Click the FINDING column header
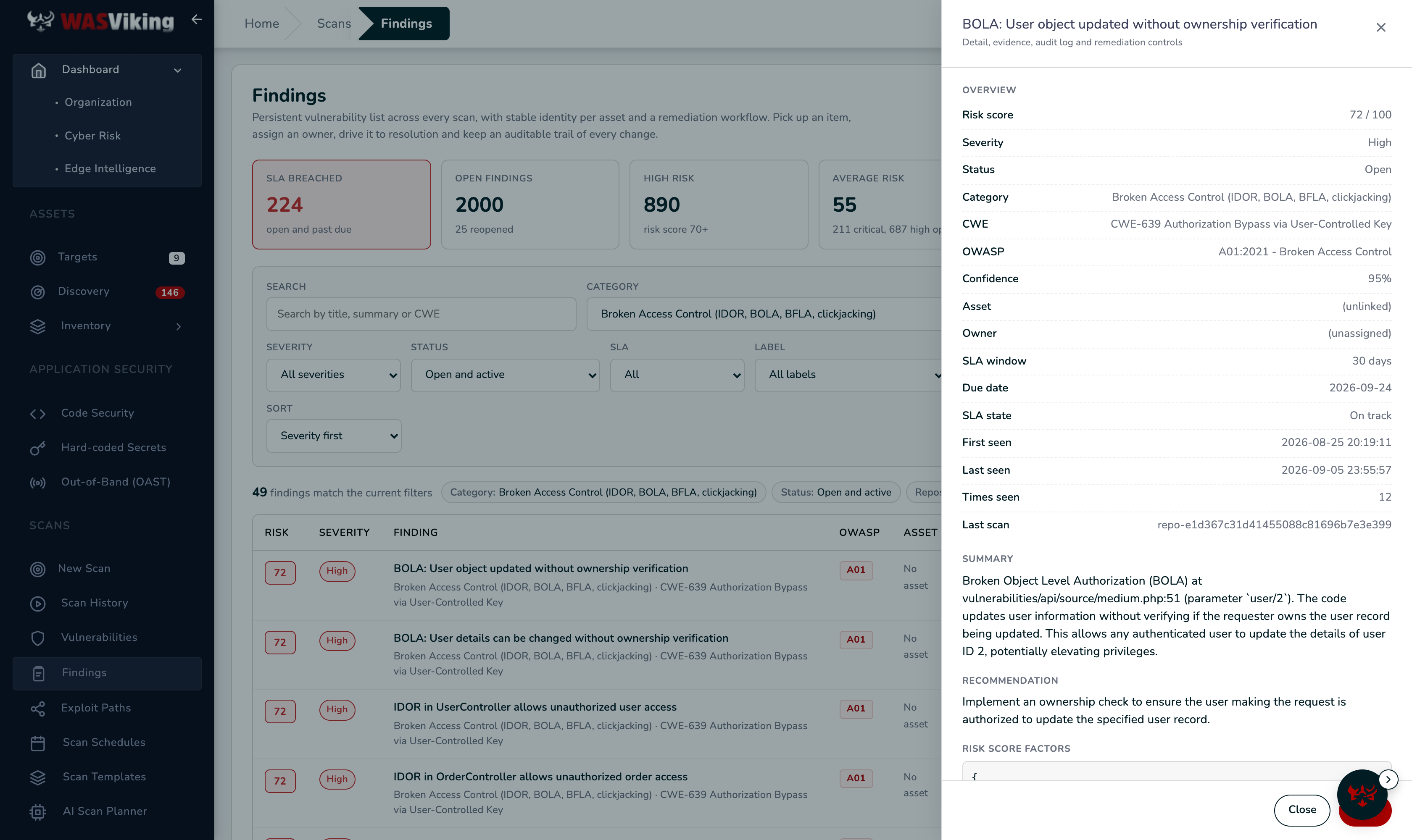The image size is (1412, 840). pyautogui.click(x=416, y=533)
